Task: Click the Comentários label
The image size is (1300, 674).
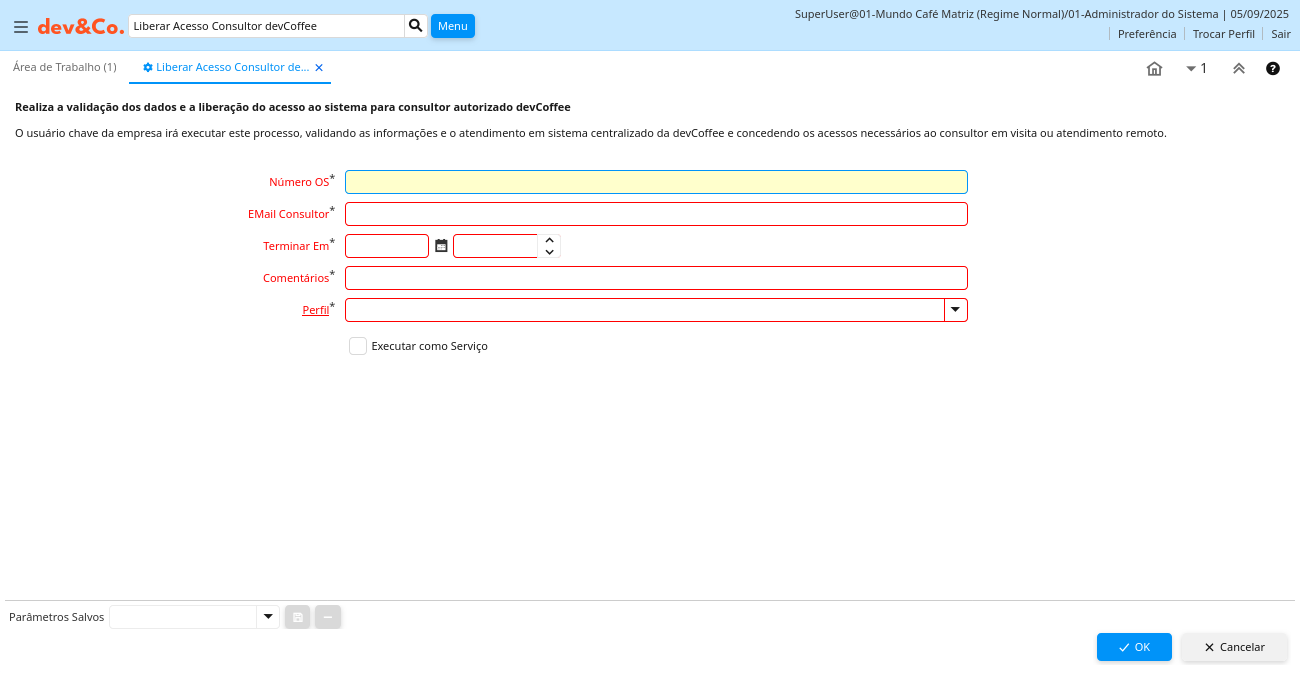Action: [296, 278]
